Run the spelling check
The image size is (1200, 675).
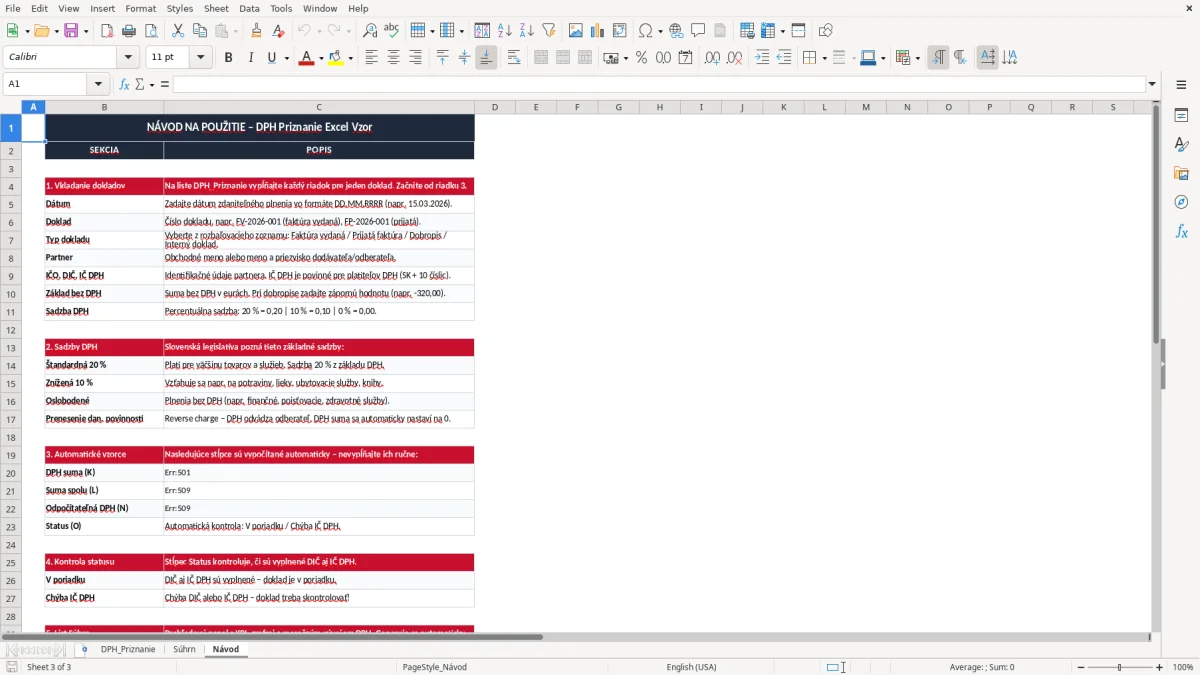(x=392, y=31)
